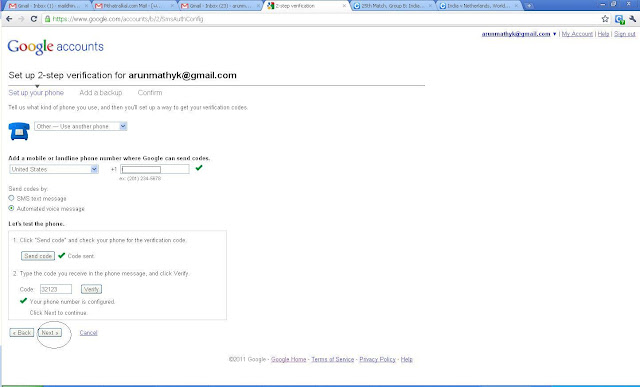Click the Add a backup step
This screenshot has width=640, height=387.
click(x=101, y=93)
